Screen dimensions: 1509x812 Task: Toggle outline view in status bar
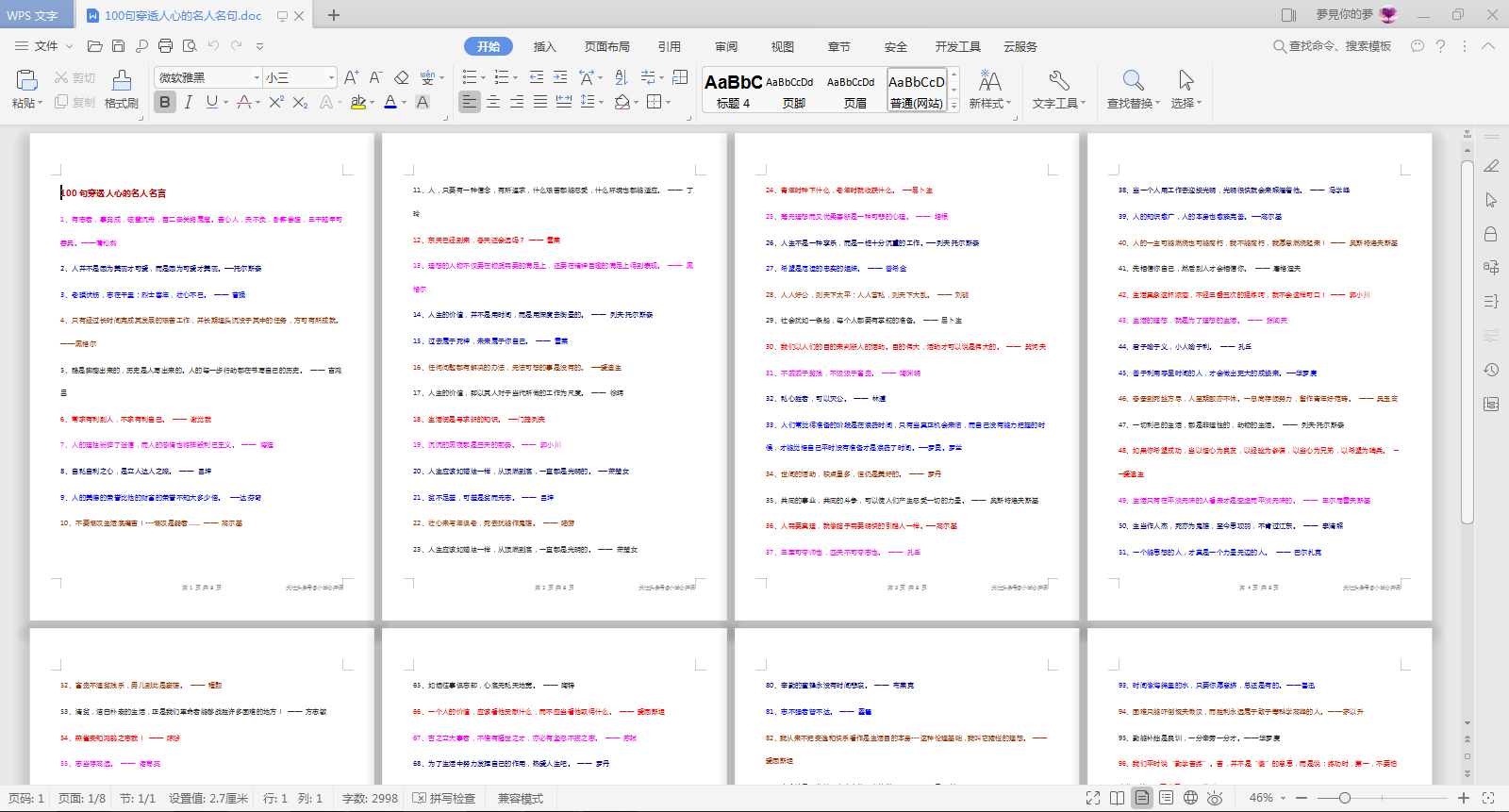point(1167,798)
